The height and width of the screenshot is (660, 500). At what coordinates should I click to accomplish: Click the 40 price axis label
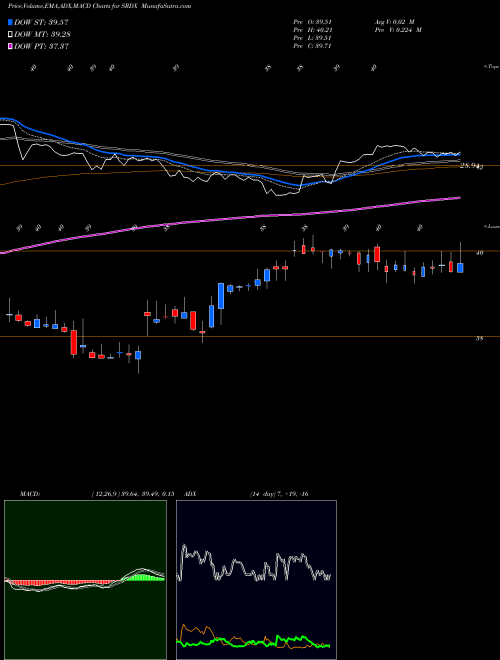click(479, 253)
